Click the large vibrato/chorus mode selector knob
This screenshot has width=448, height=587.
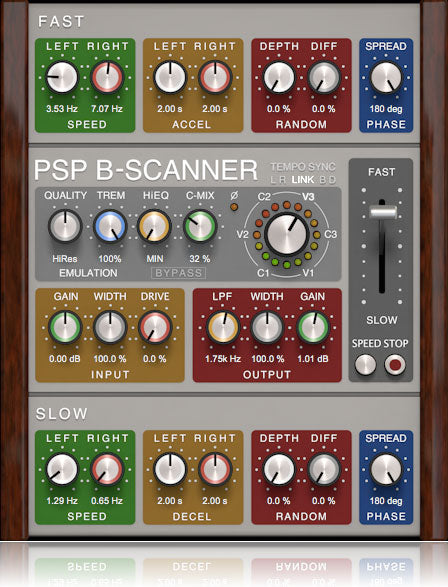286,235
